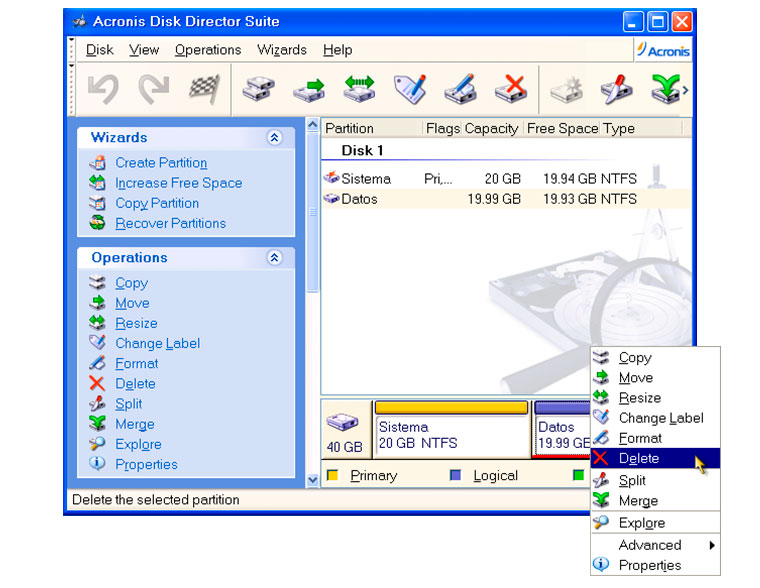Open the View menu
This screenshot has width=760, height=588.
144,50
